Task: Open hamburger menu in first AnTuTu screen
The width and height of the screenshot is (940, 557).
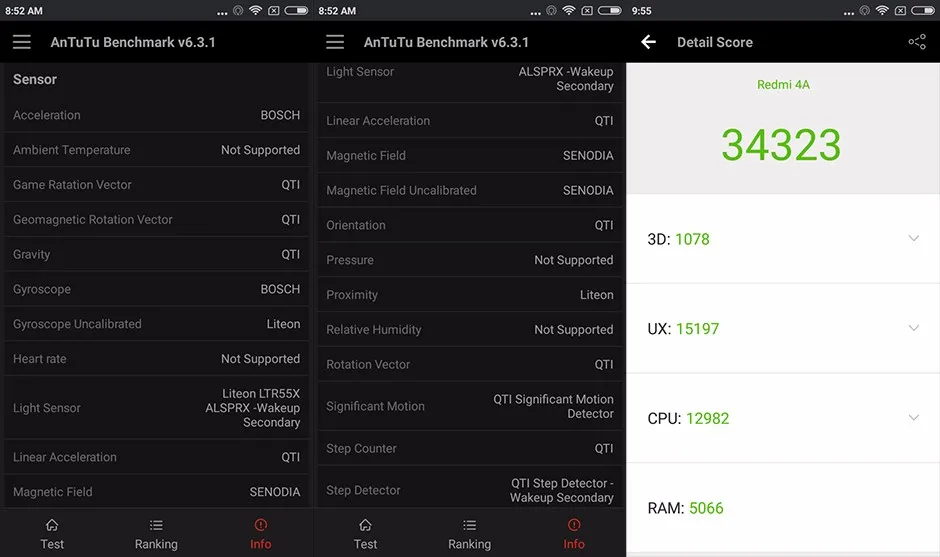Action: pyautogui.click(x=22, y=42)
